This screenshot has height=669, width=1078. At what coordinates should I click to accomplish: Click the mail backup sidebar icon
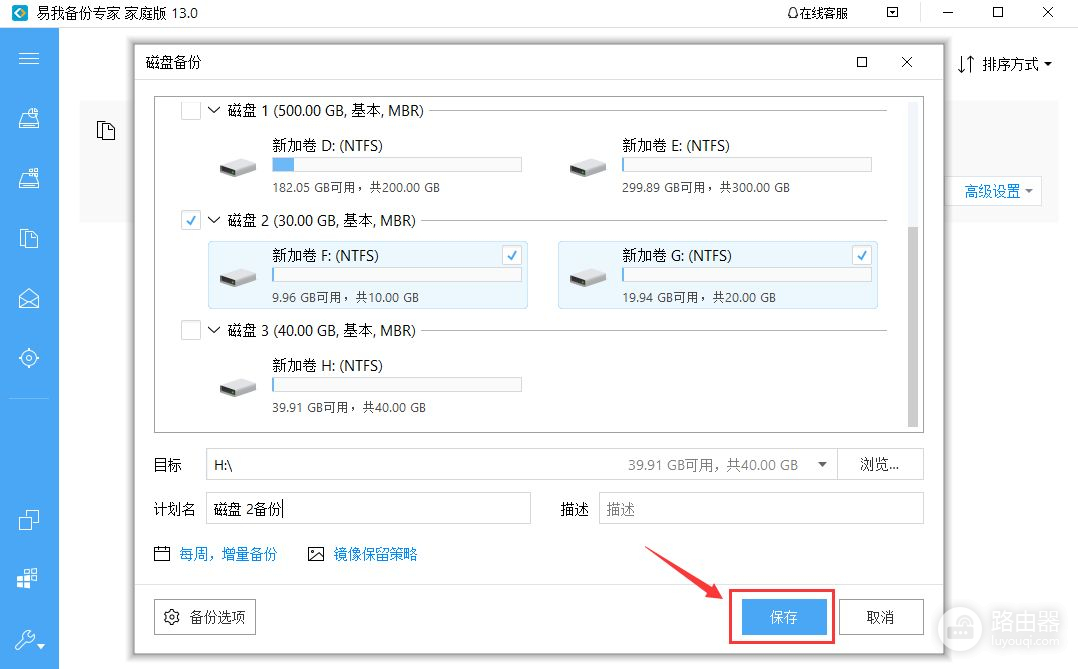[x=29, y=298]
